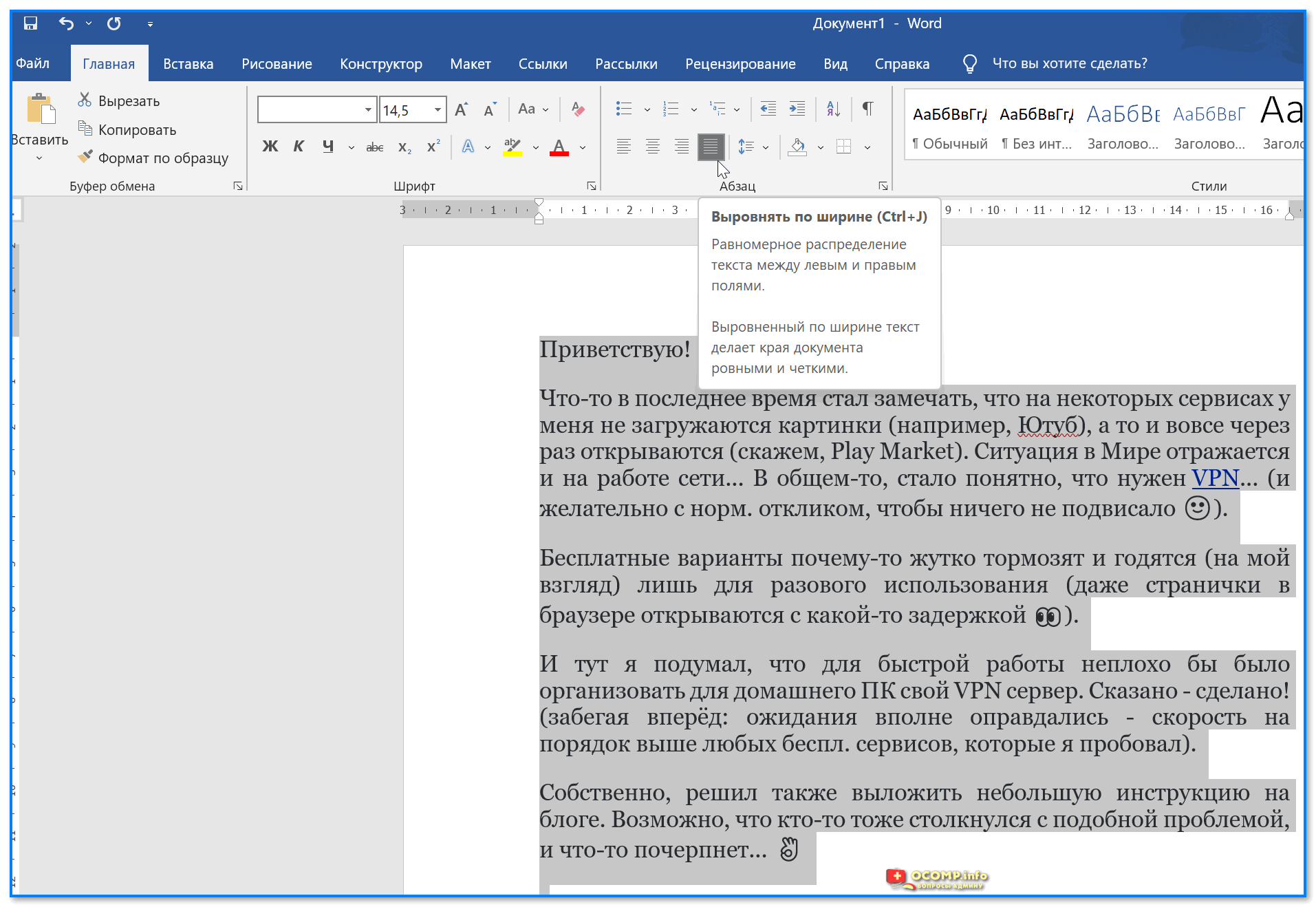This screenshot has width=1316, height=907.
Task: Justify text (Выровнять по ширине)
Action: [711, 147]
